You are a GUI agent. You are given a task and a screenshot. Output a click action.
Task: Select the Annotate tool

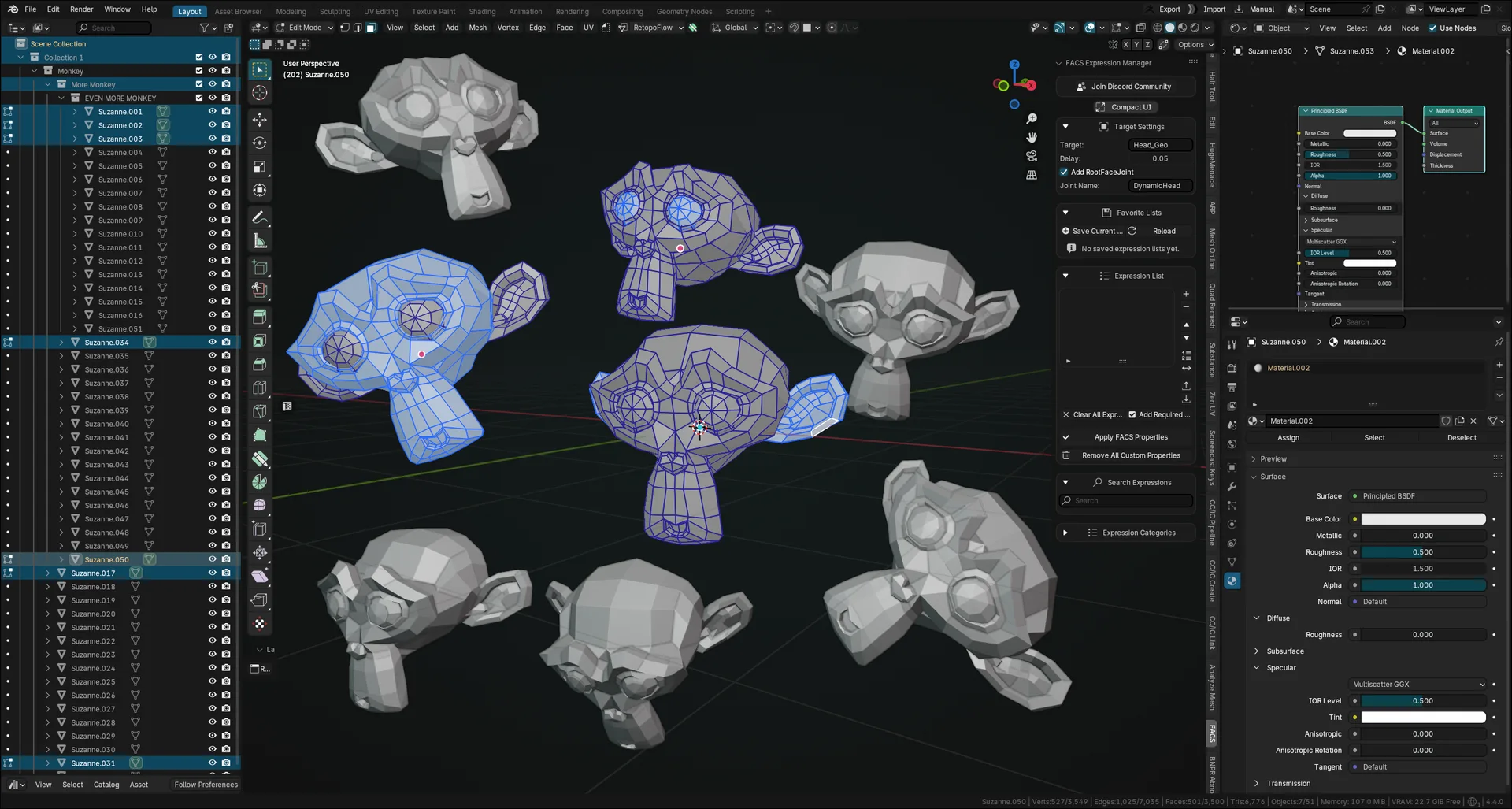pos(260,217)
